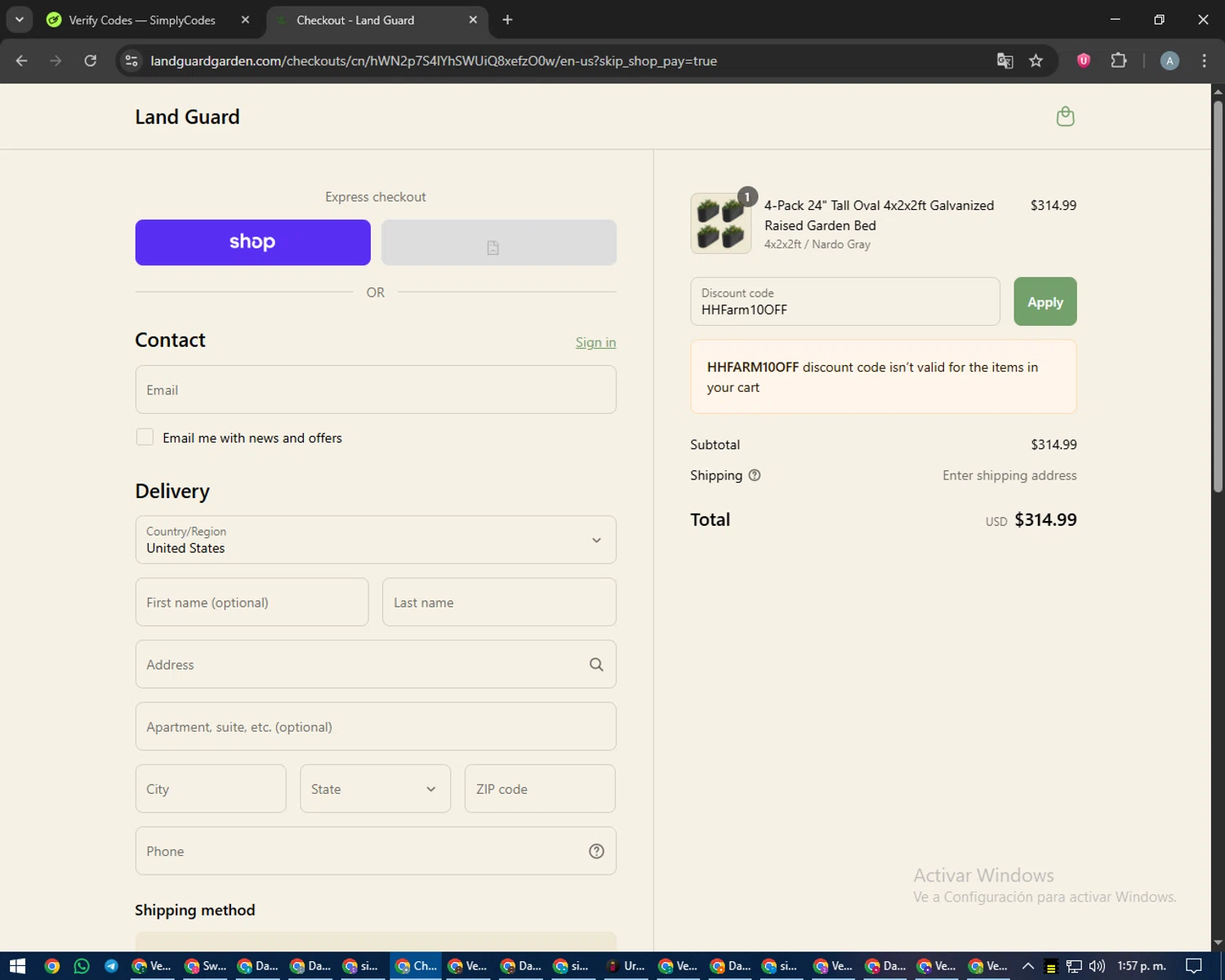The height and width of the screenshot is (980, 1225).
Task: Open the red shield extension icon
Action: [1084, 60]
